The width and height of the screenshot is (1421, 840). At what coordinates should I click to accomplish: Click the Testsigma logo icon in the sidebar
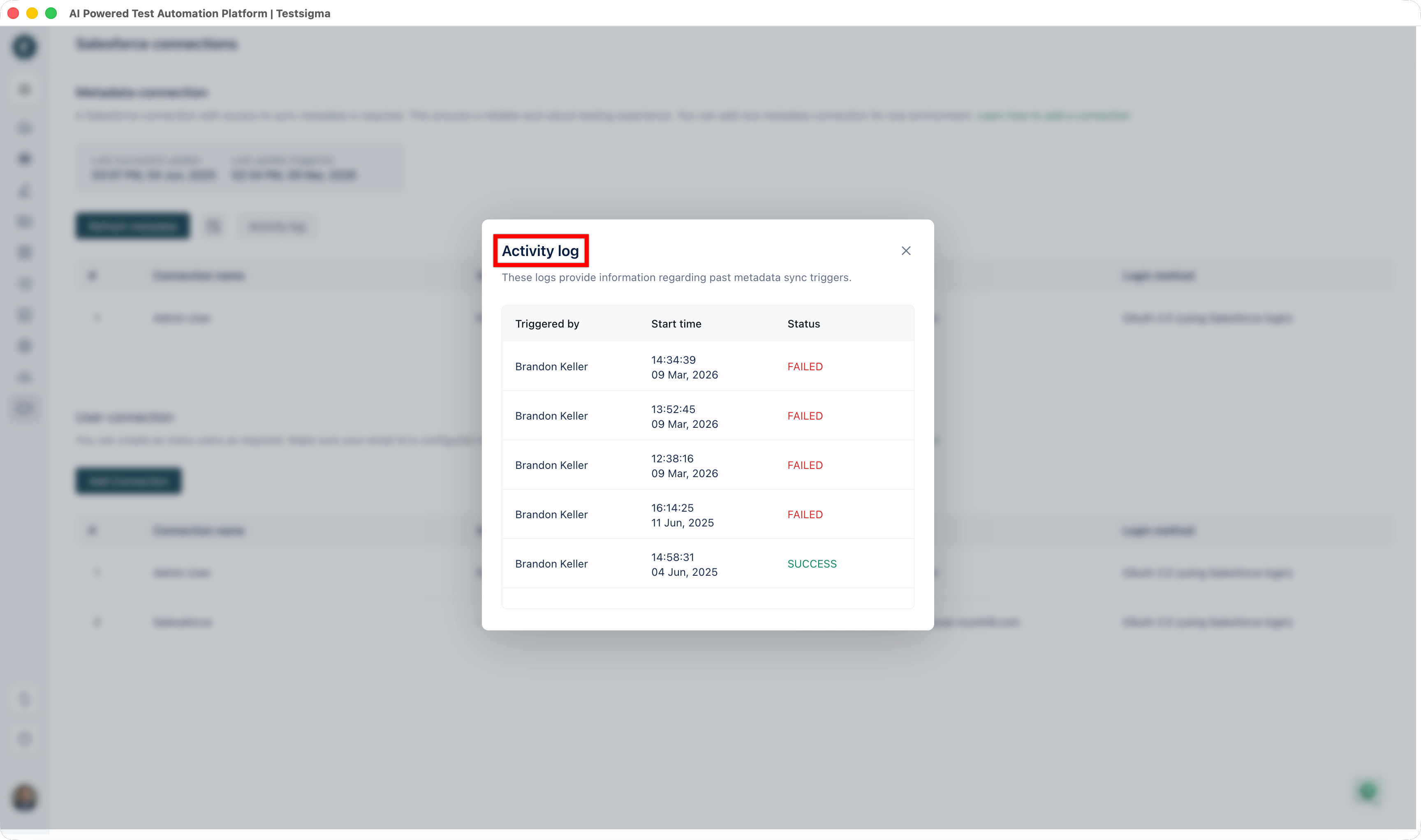click(24, 46)
